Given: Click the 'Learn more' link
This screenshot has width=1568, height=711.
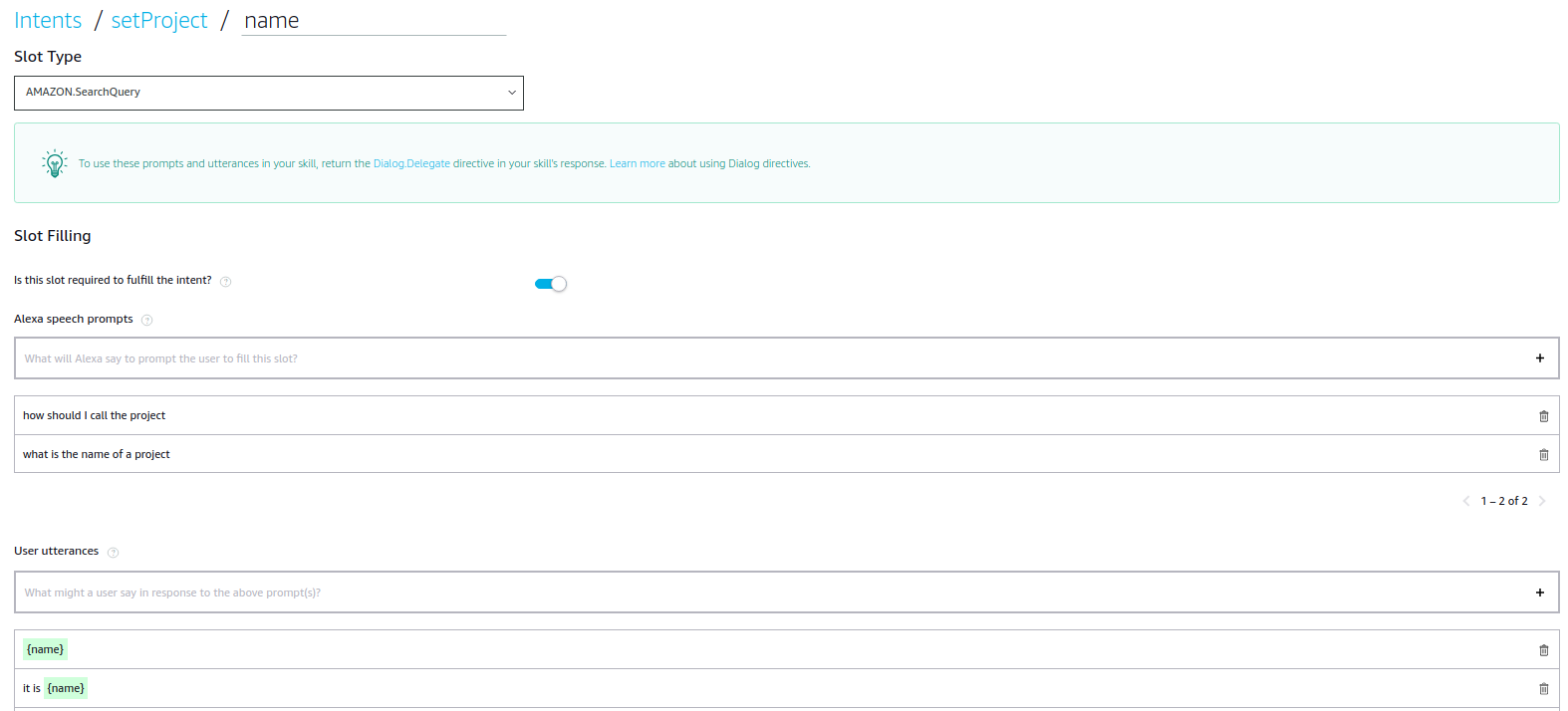Looking at the screenshot, I should pos(637,164).
